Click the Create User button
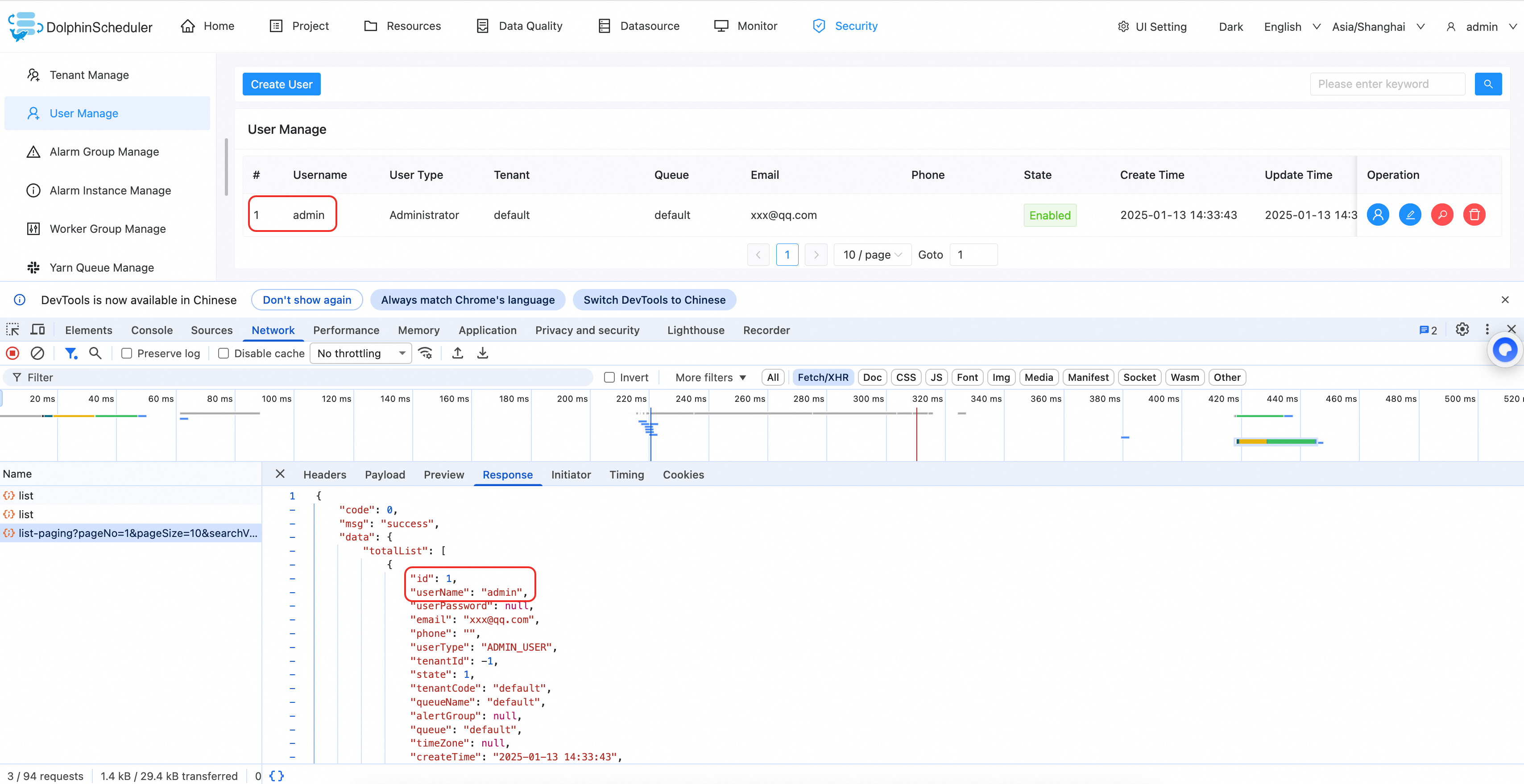Screen dimensions: 1524x784 pyautogui.click(x=282, y=84)
